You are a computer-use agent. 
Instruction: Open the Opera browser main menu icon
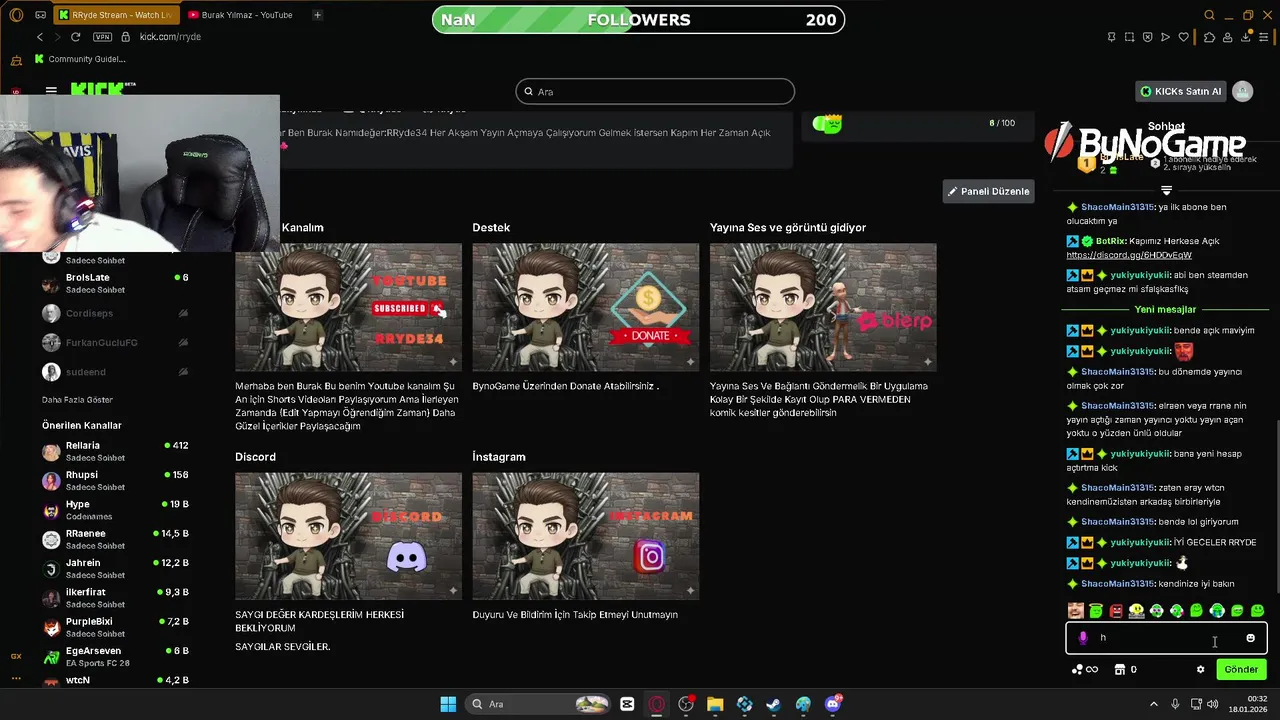(x=16, y=15)
